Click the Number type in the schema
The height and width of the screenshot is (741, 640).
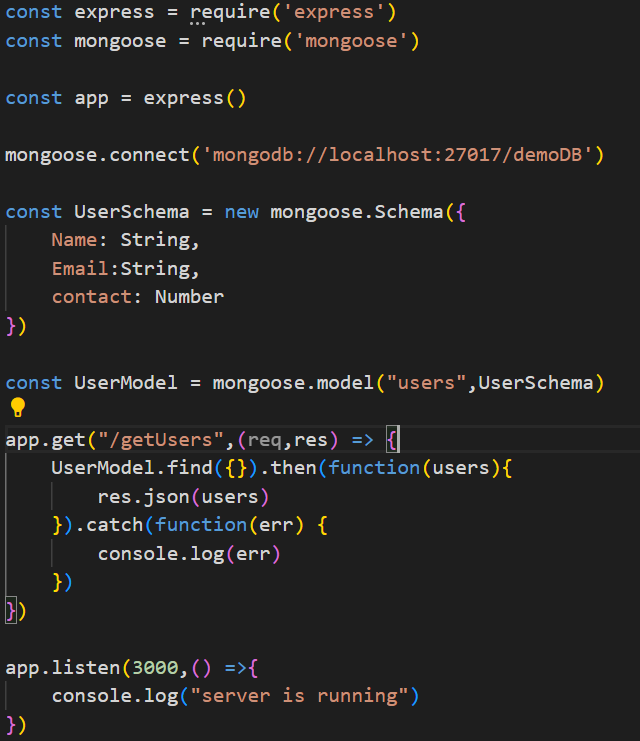tap(189, 297)
